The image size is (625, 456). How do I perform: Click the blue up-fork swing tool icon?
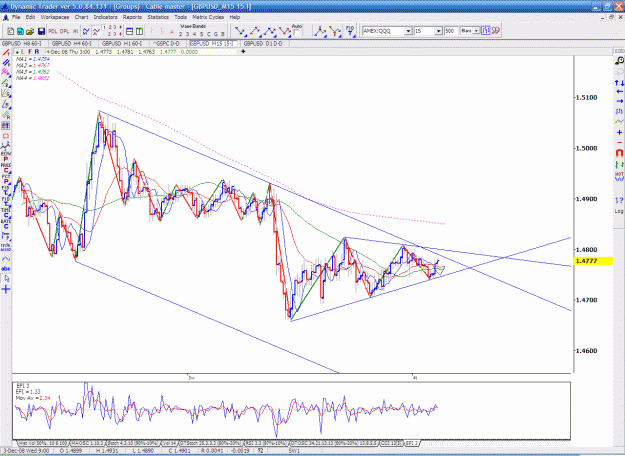pyautogui.click(x=320, y=31)
